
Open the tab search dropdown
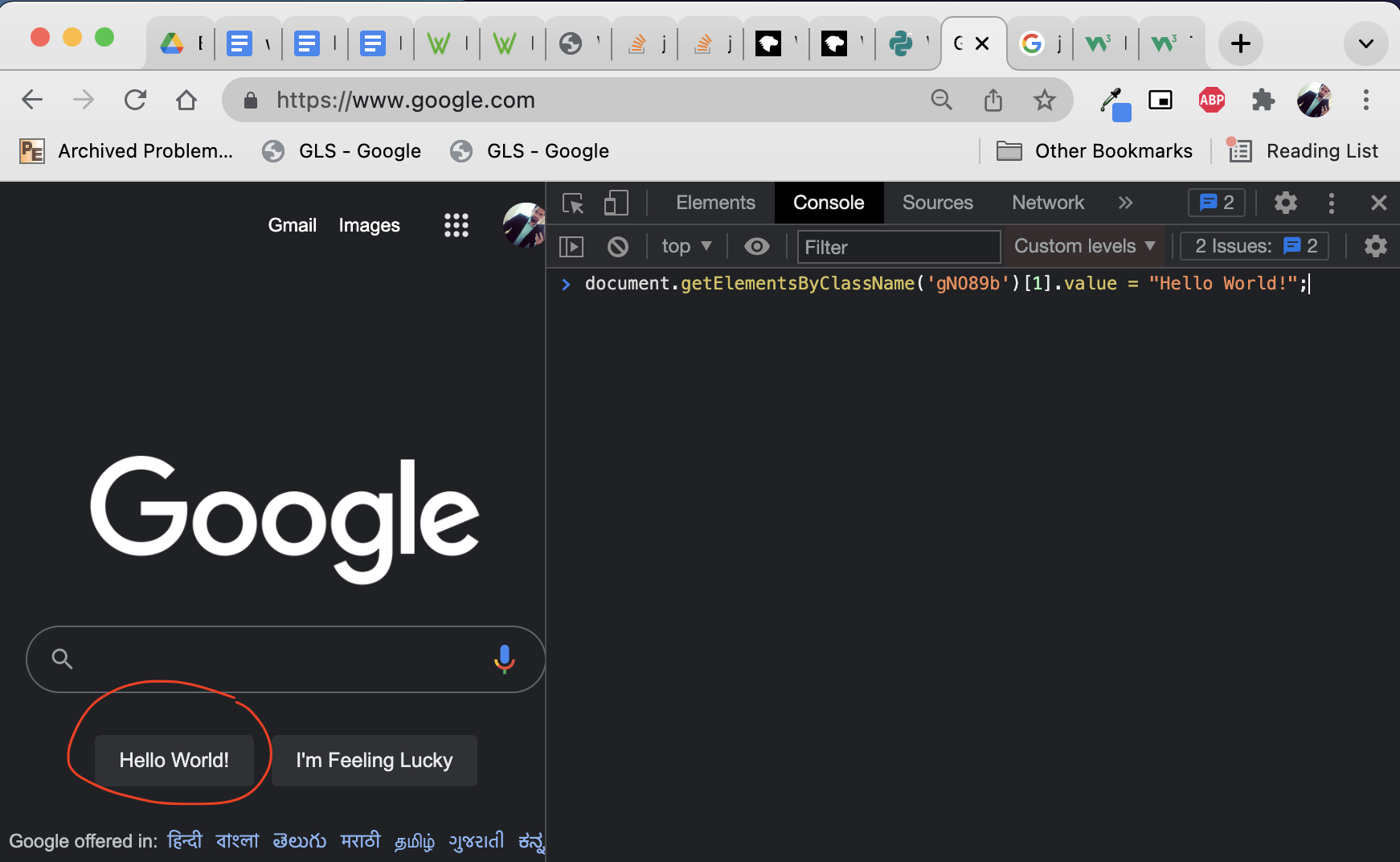[1365, 43]
